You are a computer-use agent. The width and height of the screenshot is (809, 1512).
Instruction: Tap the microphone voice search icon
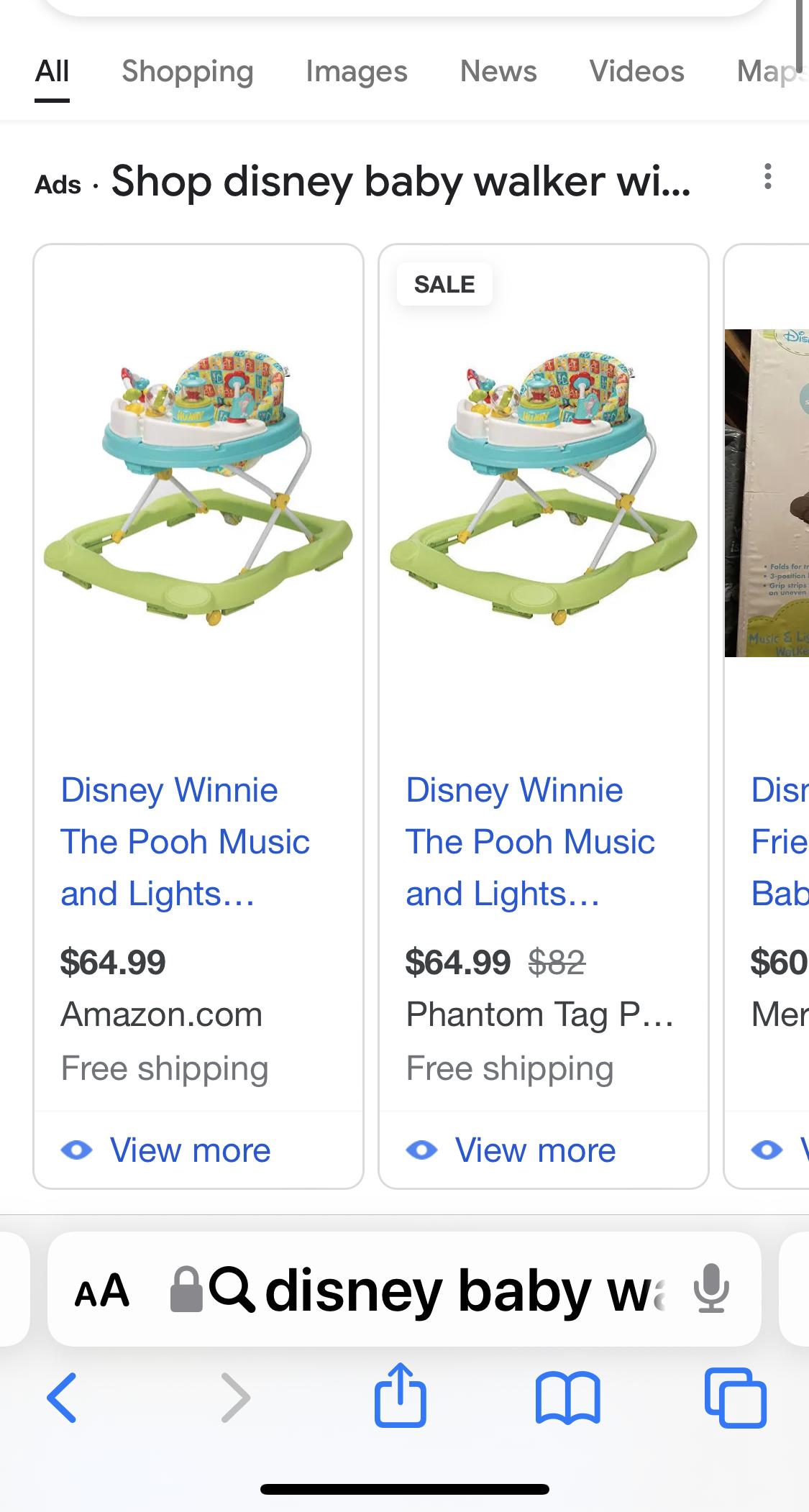pos(711,1289)
